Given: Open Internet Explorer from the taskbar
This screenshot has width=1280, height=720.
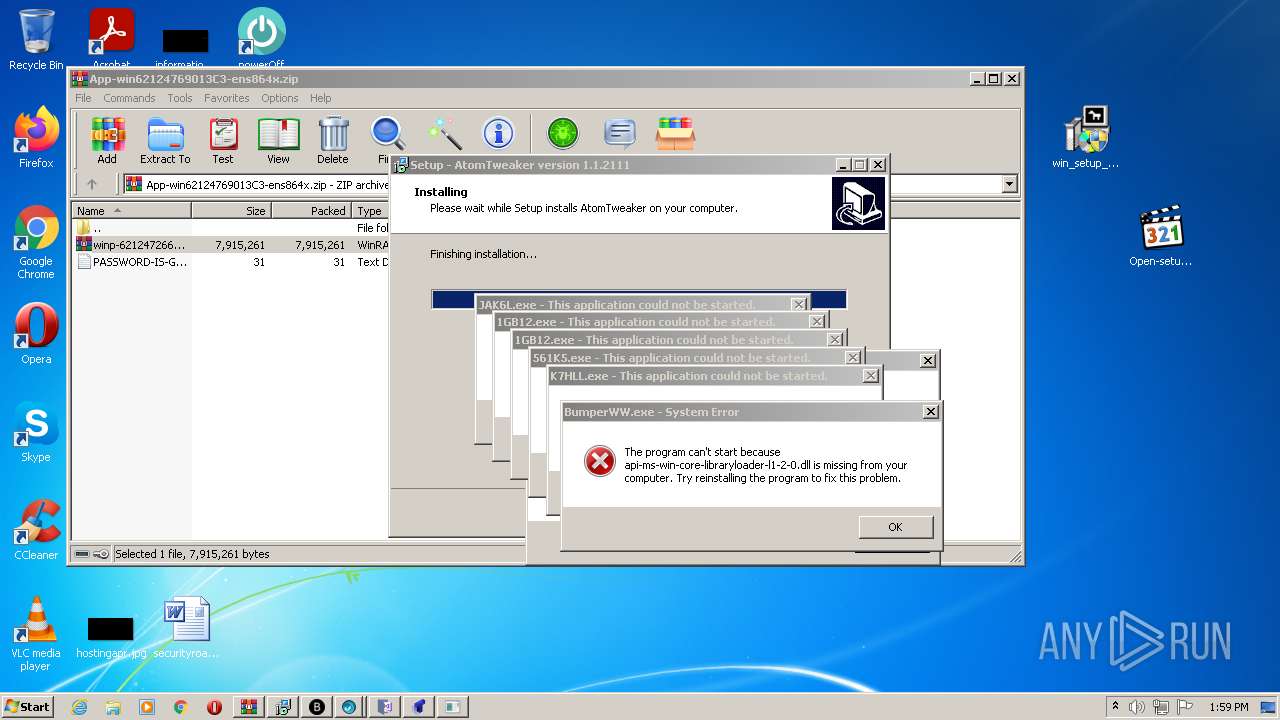Looking at the screenshot, I should 79,706.
